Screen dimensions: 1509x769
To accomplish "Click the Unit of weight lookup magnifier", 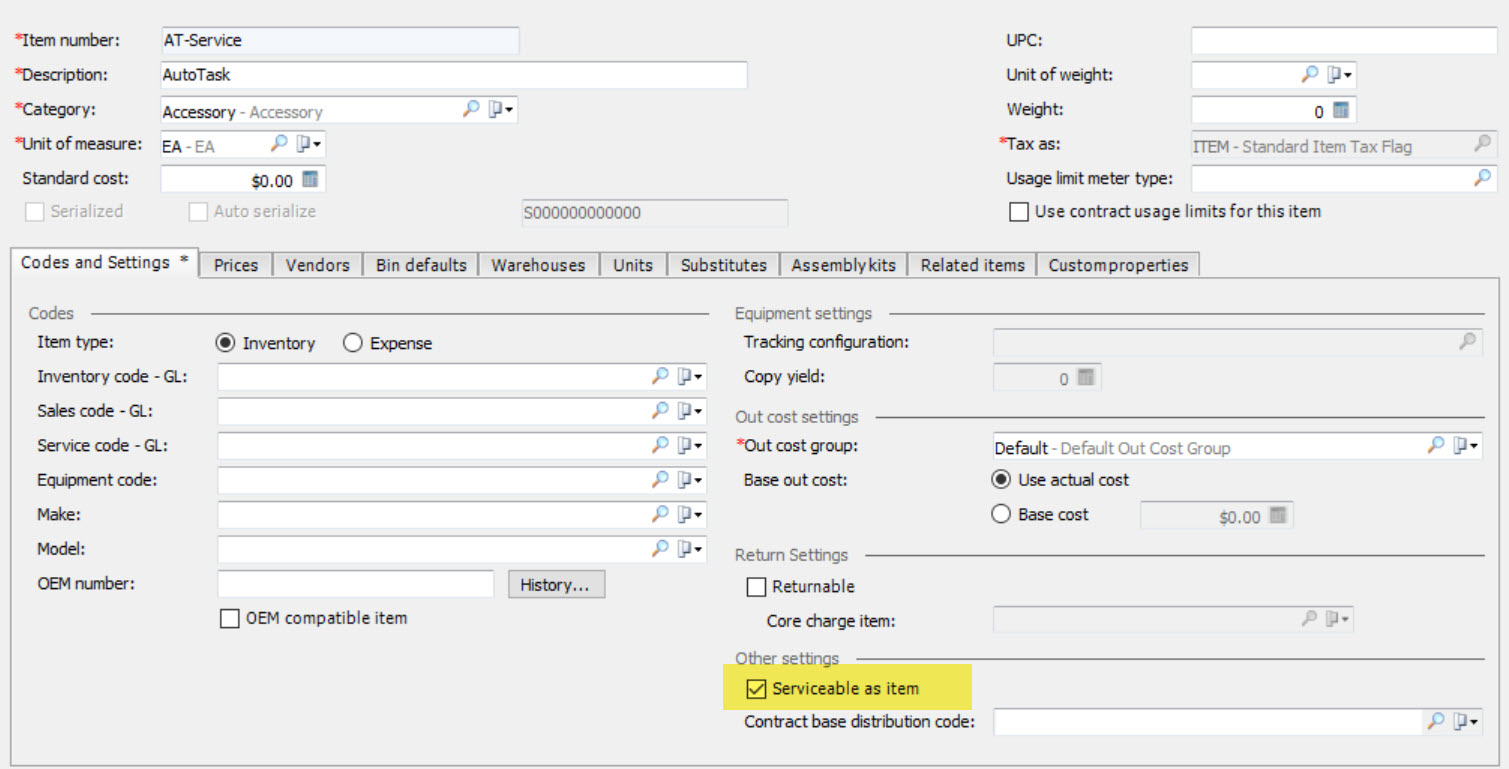I will (1309, 75).
